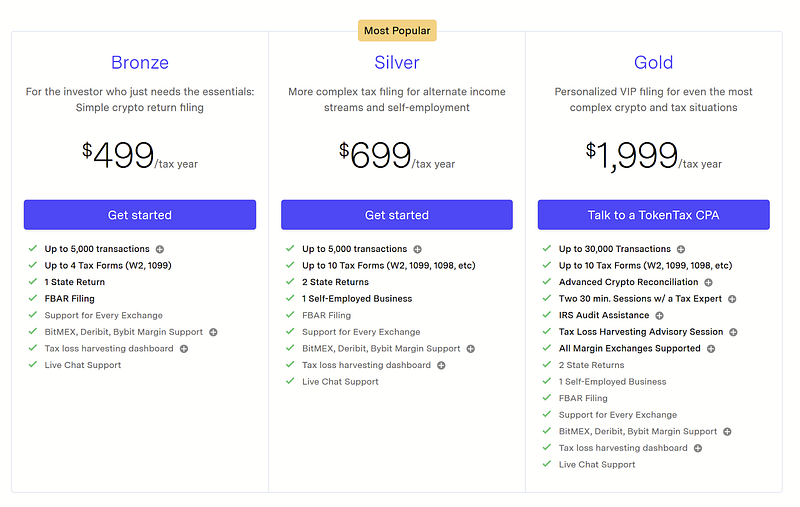Open plus icon next to Silver BitMEX Margin Support

470,349
